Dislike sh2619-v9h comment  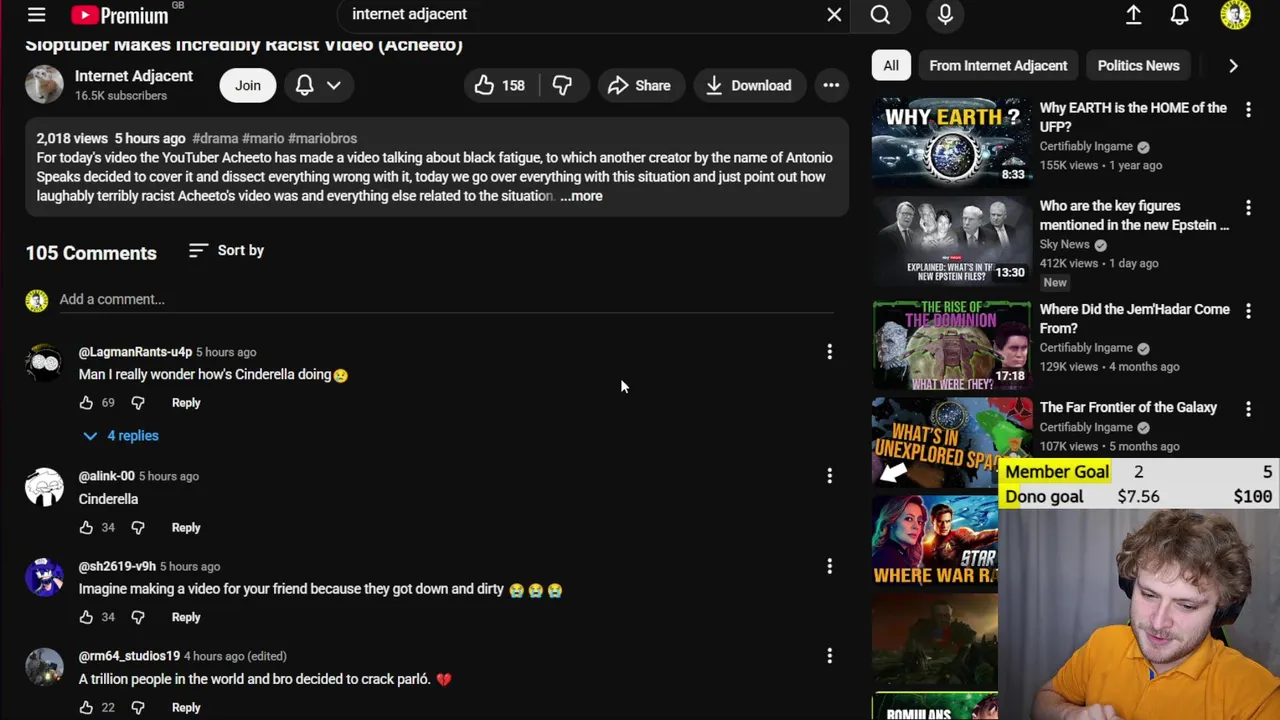click(x=138, y=618)
